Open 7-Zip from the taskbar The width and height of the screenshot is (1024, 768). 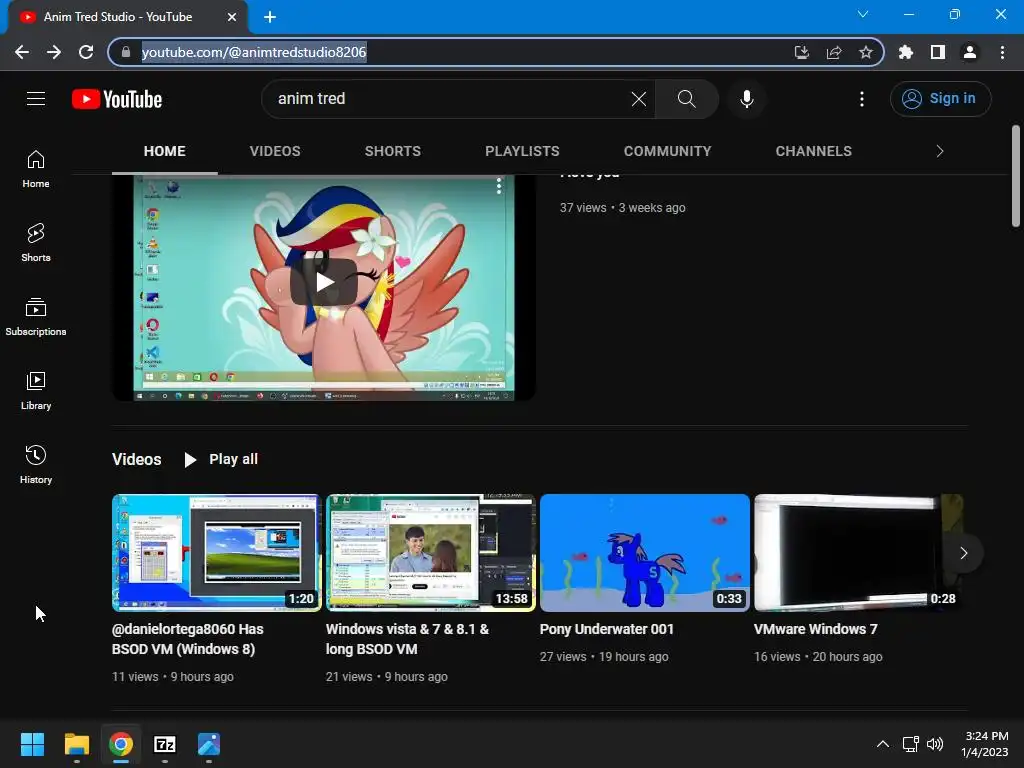[165, 744]
